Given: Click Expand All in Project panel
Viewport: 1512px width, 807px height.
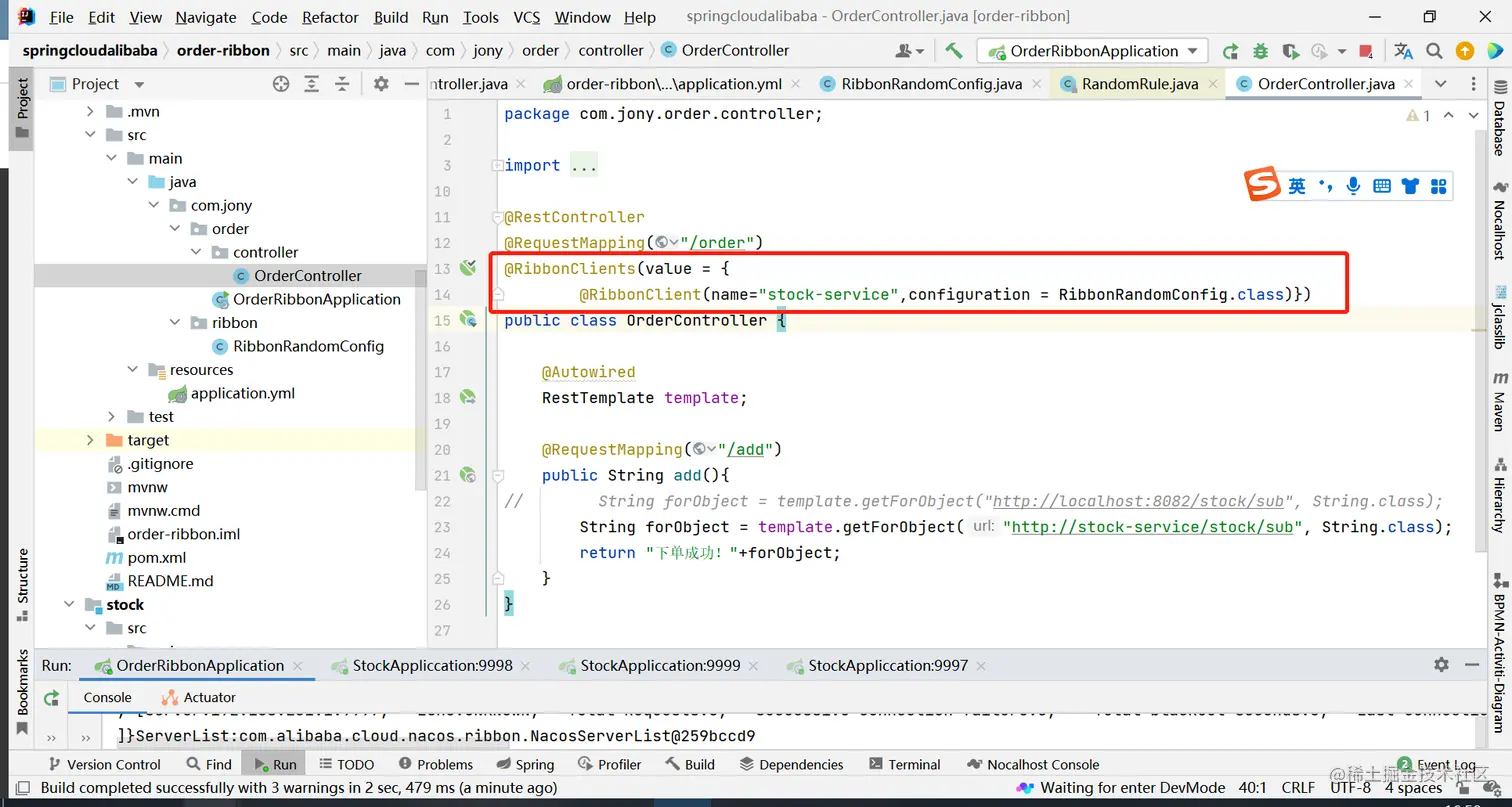Looking at the screenshot, I should (x=312, y=84).
